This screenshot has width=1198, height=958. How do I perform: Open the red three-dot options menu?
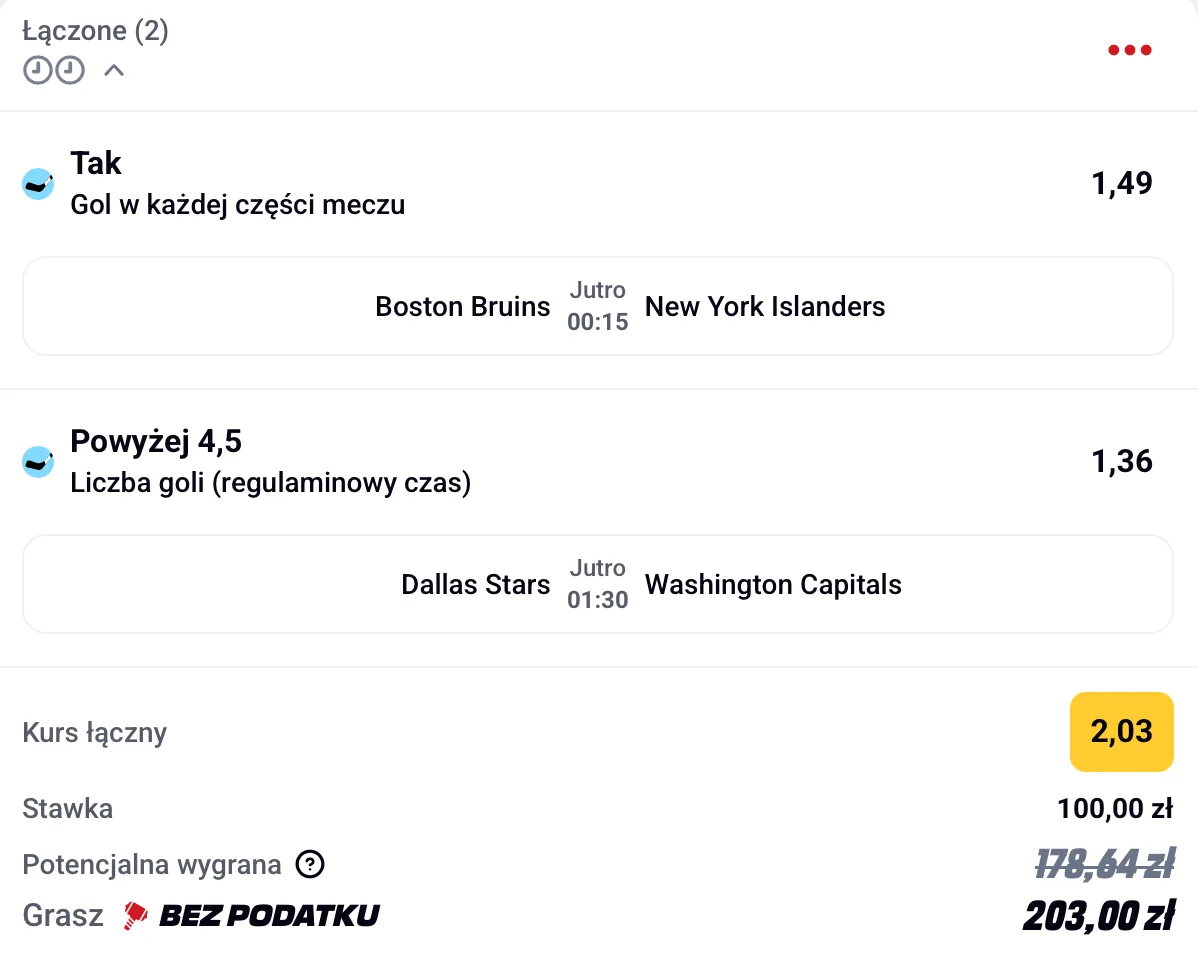tap(1129, 50)
